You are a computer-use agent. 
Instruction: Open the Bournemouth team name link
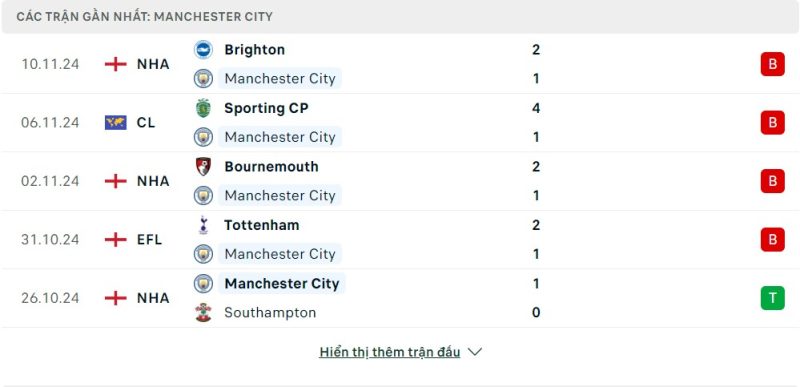271,166
